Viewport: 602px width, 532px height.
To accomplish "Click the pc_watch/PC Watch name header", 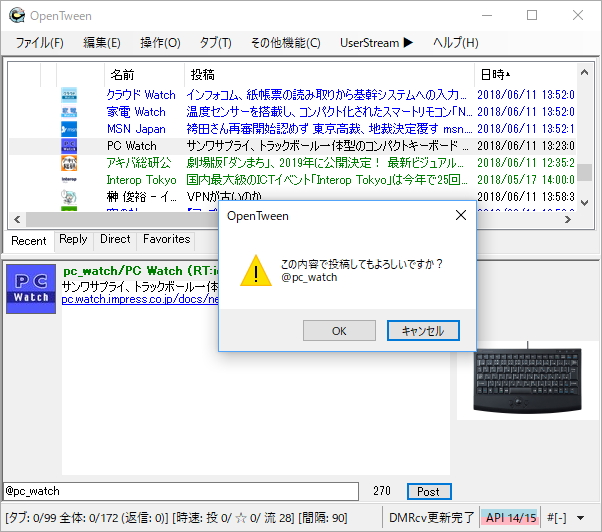I will 141,271.
